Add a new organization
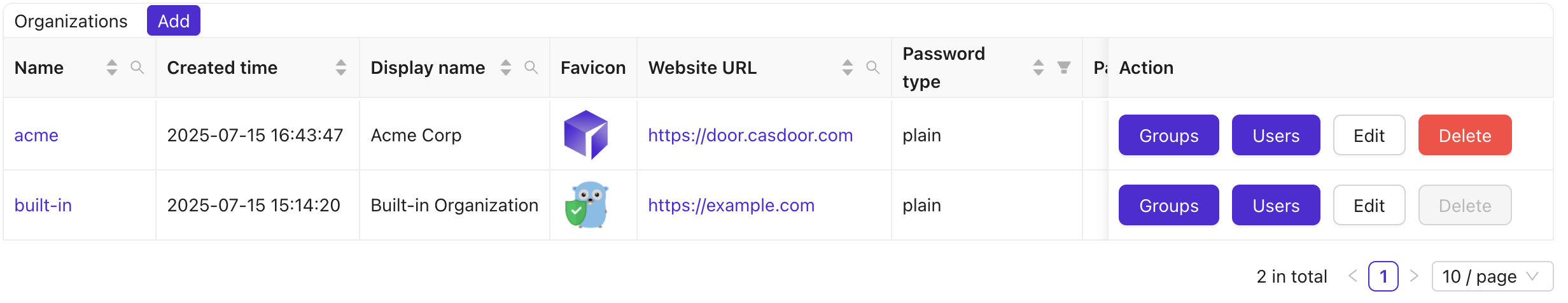1568x303 pixels. coord(173,21)
